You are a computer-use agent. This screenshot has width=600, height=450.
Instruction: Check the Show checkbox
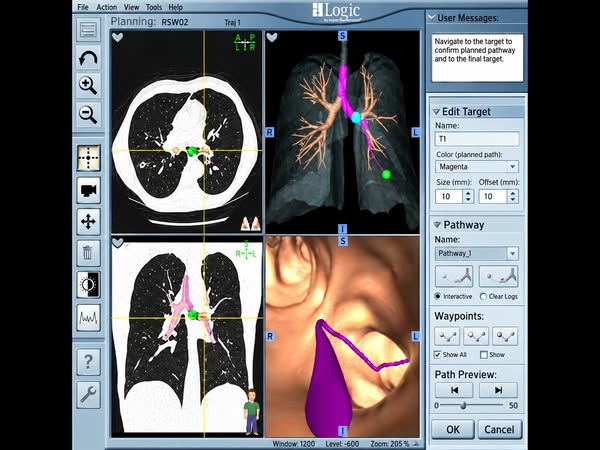(x=484, y=355)
